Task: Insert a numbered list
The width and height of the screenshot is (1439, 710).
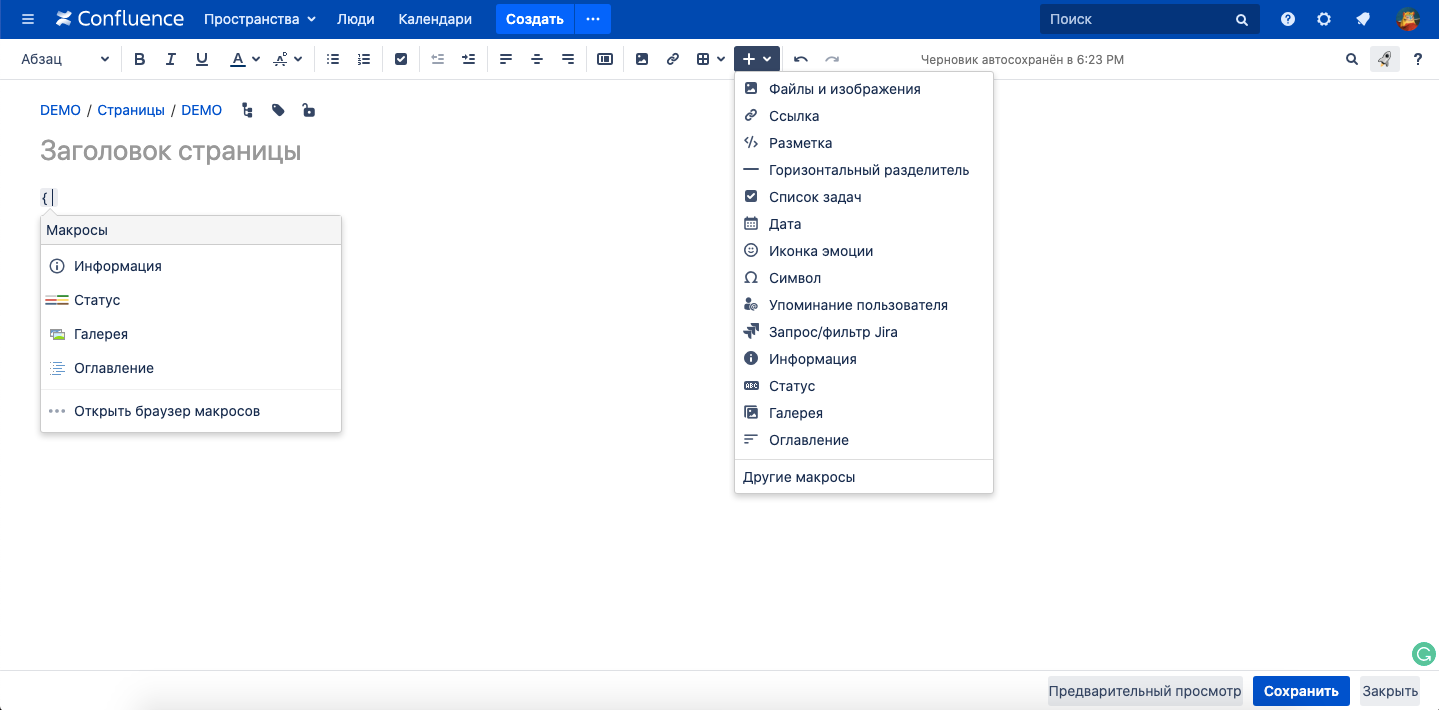Action: point(364,59)
